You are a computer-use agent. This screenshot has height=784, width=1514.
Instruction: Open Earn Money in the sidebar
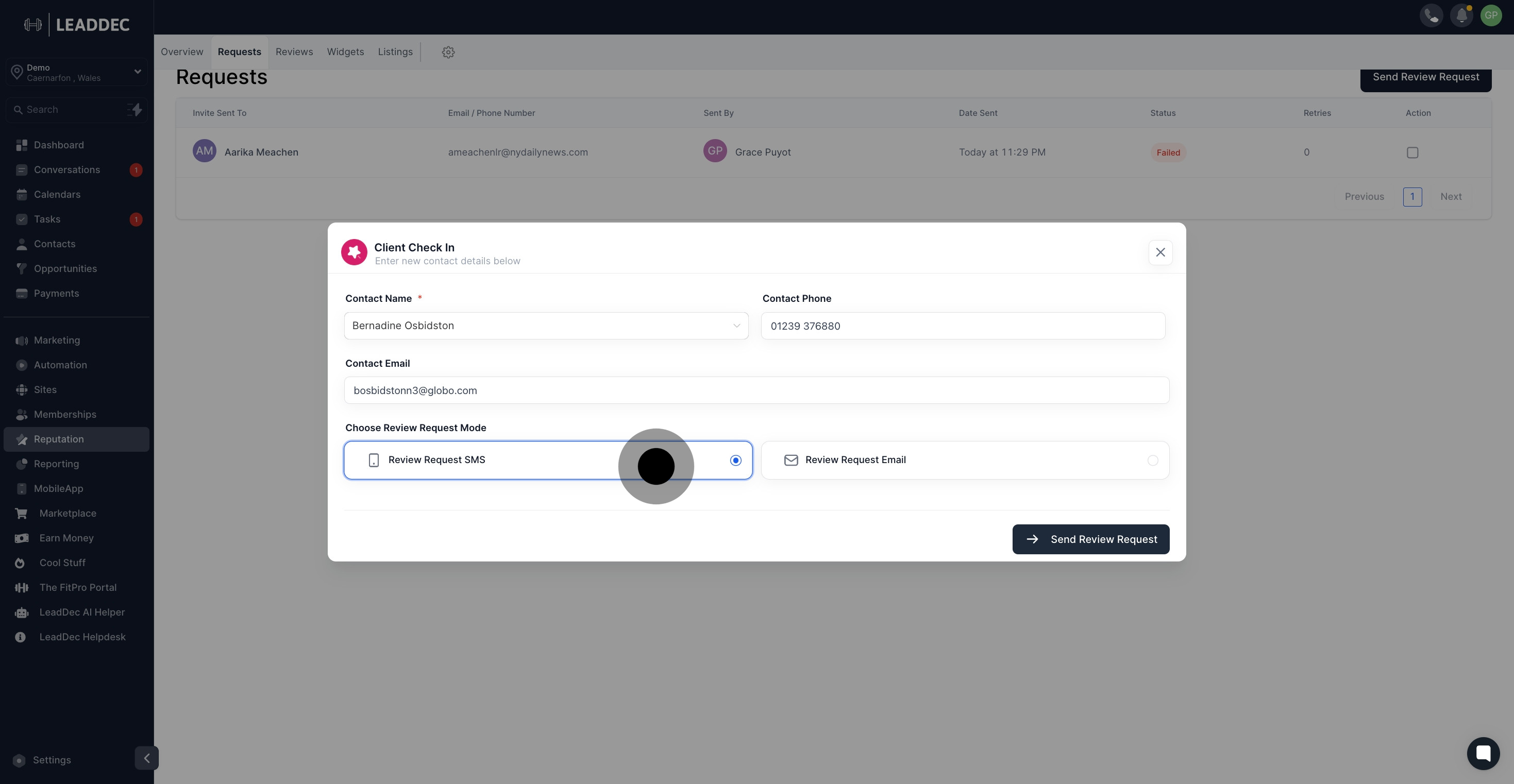click(76, 538)
